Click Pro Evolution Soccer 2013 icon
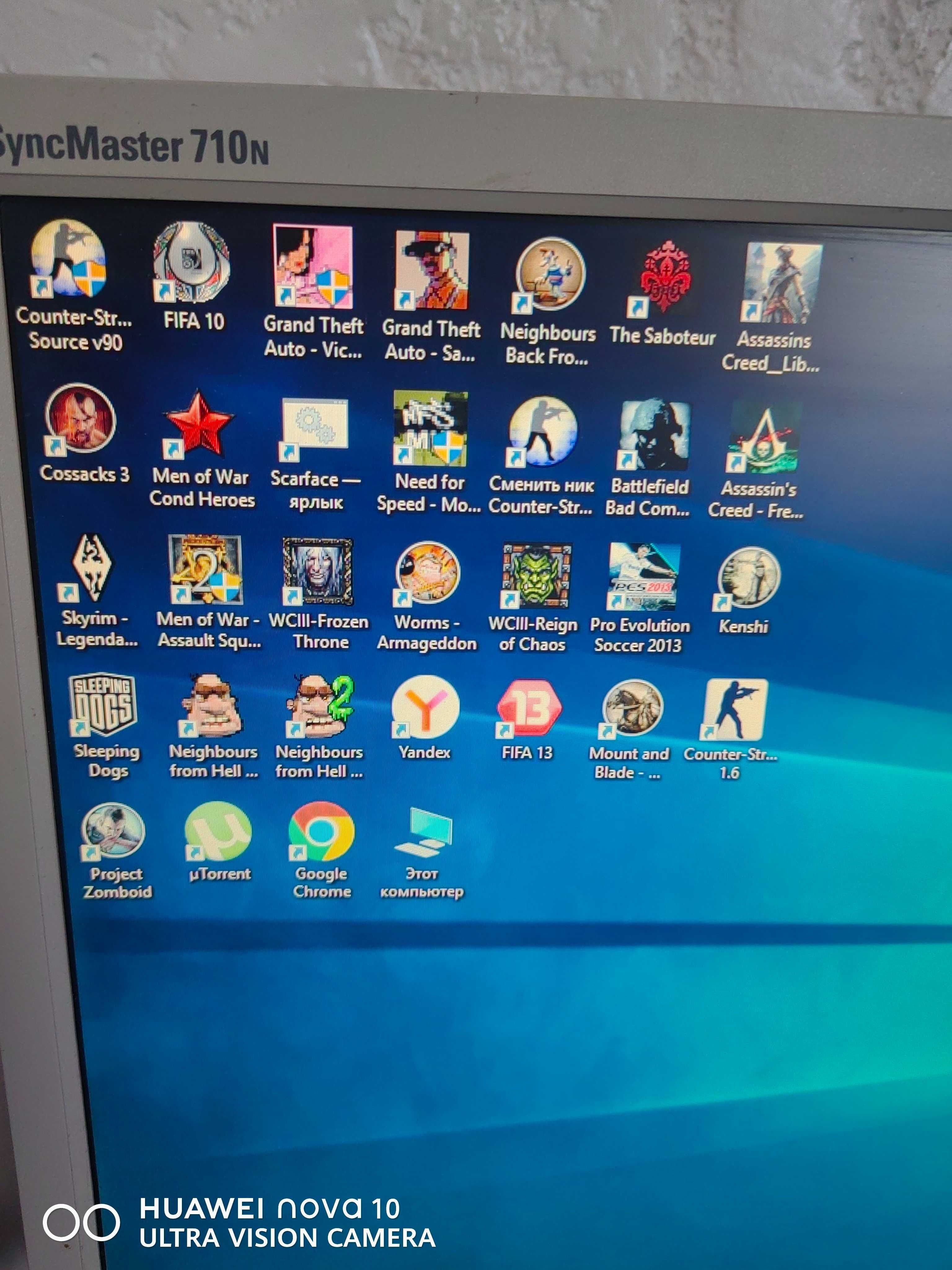 point(643,576)
